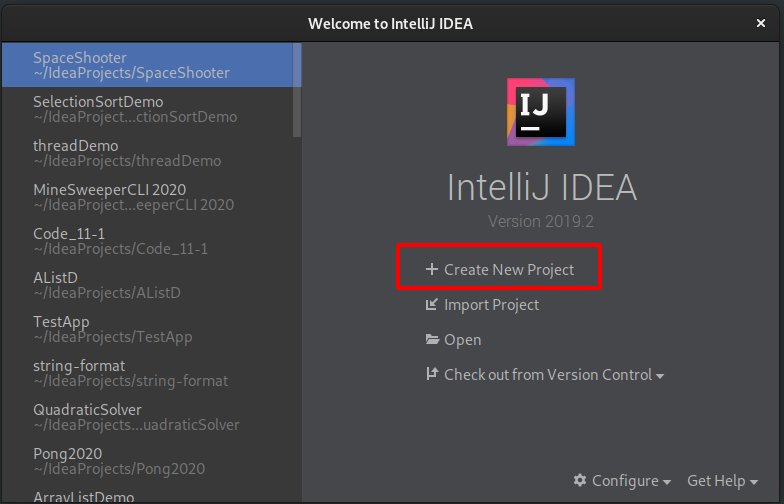Click the Import Project arrow icon
This screenshot has width=784, height=504.
pyautogui.click(x=432, y=304)
